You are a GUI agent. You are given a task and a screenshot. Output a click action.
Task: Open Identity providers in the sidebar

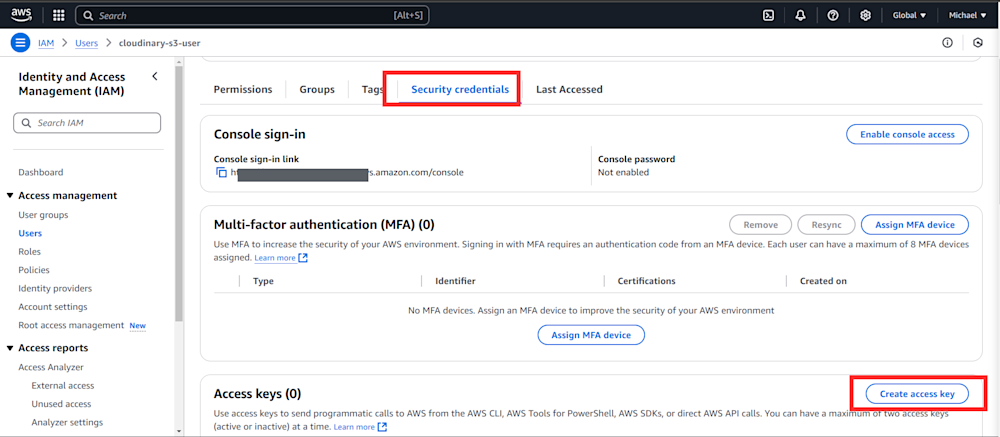click(55, 288)
